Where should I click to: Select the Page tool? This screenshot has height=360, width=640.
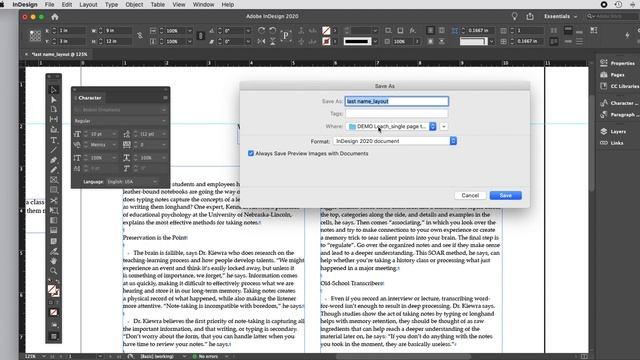click(x=53, y=109)
